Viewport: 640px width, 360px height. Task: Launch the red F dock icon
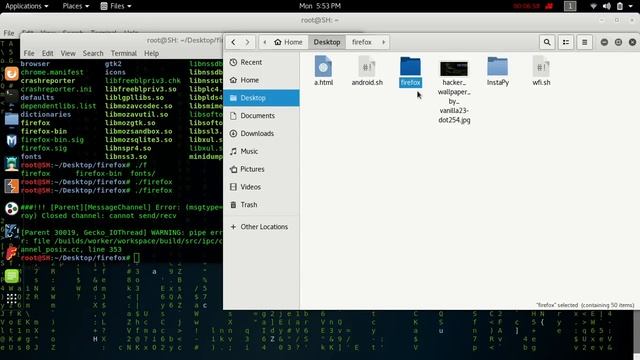pyautogui.click(x=11, y=253)
